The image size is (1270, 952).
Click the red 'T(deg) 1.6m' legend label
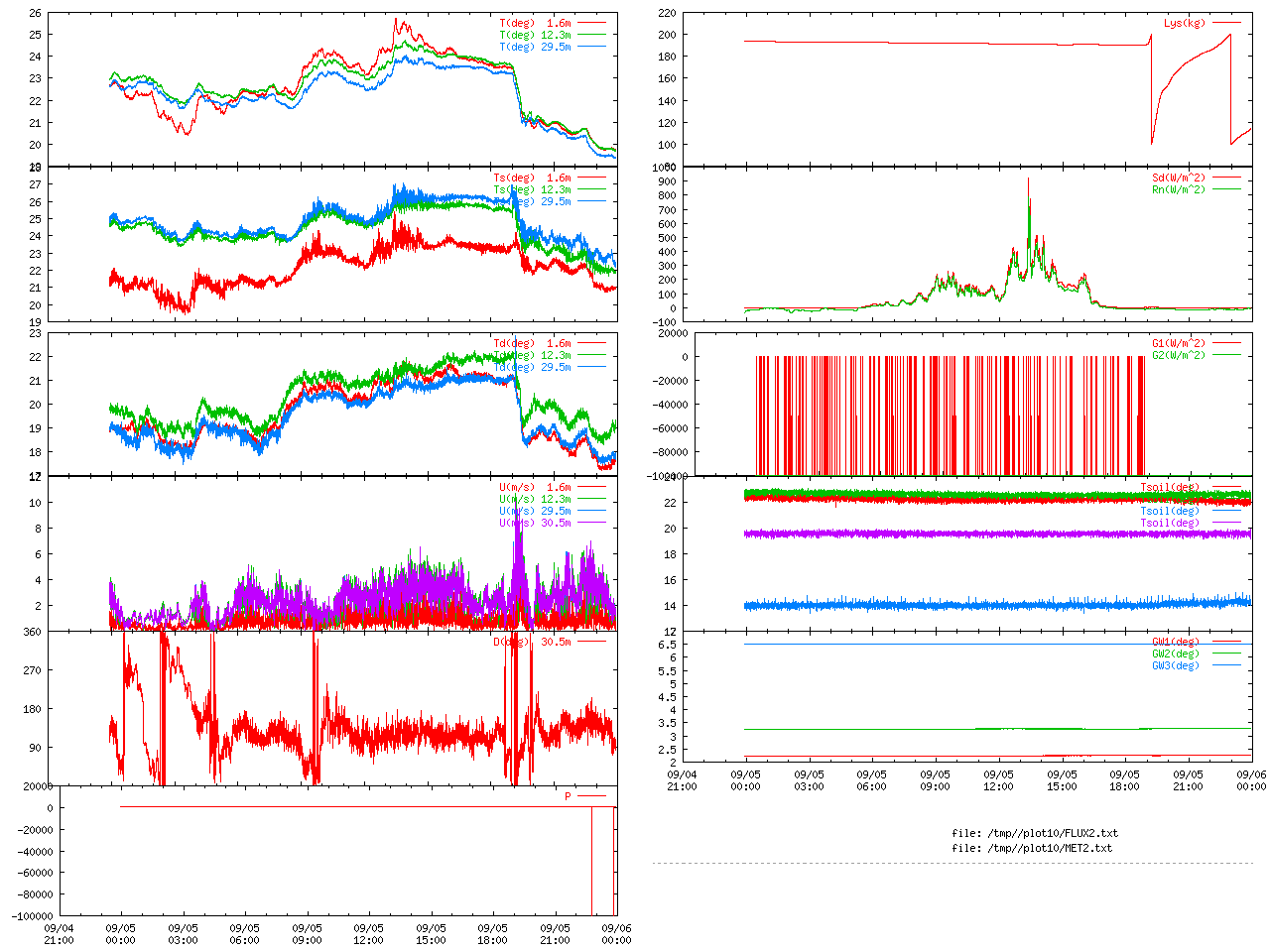click(x=535, y=23)
